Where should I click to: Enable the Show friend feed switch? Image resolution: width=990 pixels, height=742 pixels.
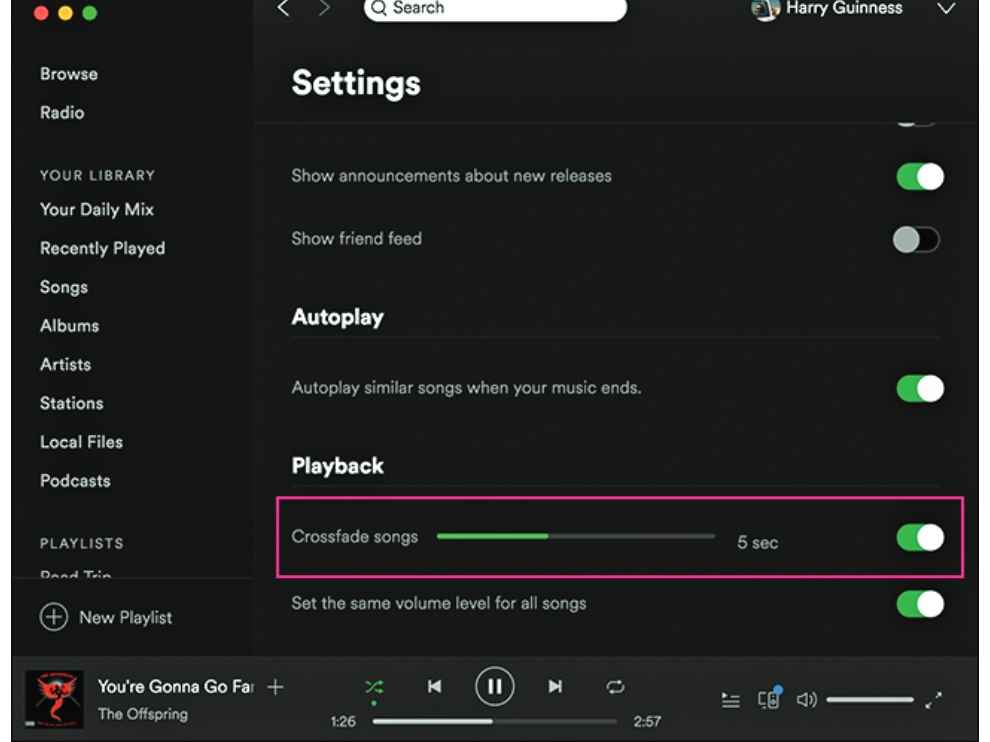[x=917, y=240]
